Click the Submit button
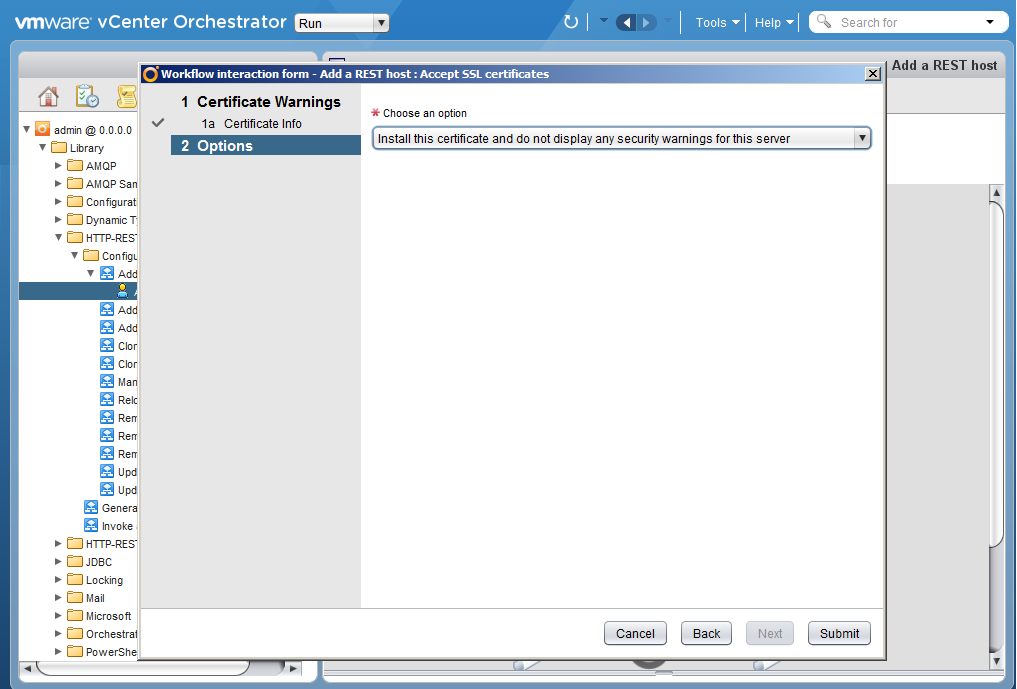 coord(839,633)
